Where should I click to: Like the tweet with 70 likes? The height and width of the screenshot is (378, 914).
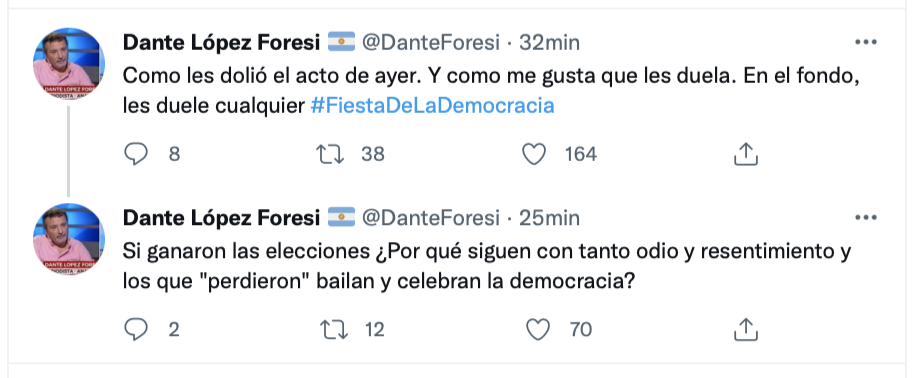[x=537, y=330]
